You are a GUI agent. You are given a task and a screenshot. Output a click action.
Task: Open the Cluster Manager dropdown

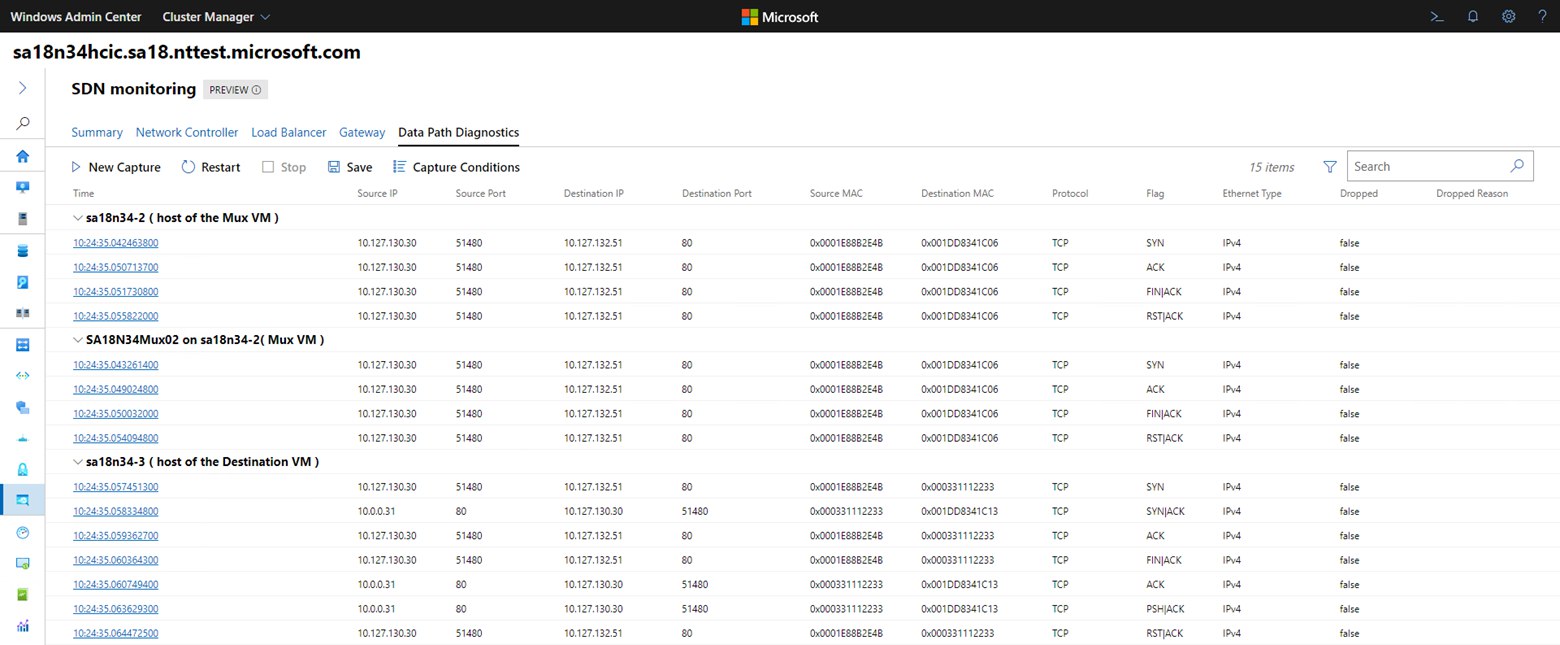216,17
